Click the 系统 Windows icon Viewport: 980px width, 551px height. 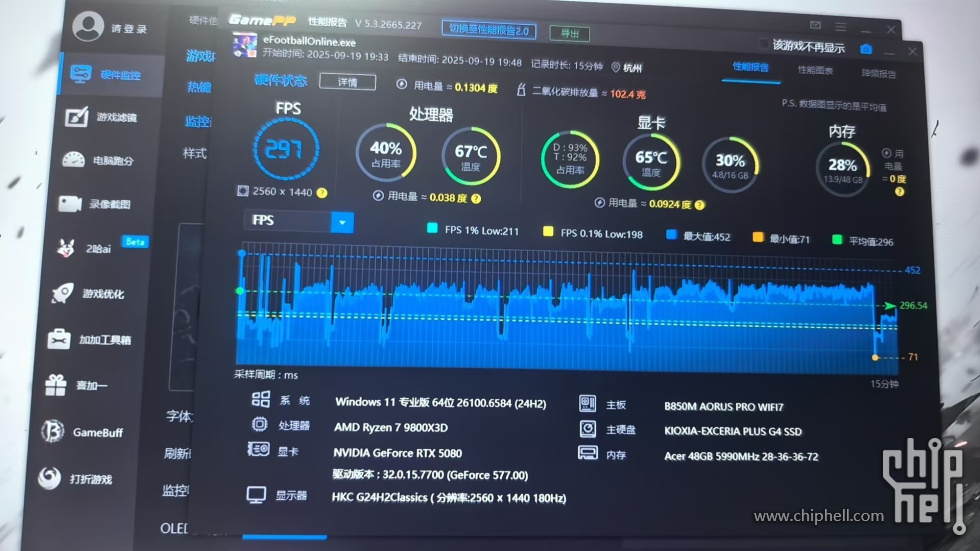click(x=261, y=399)
